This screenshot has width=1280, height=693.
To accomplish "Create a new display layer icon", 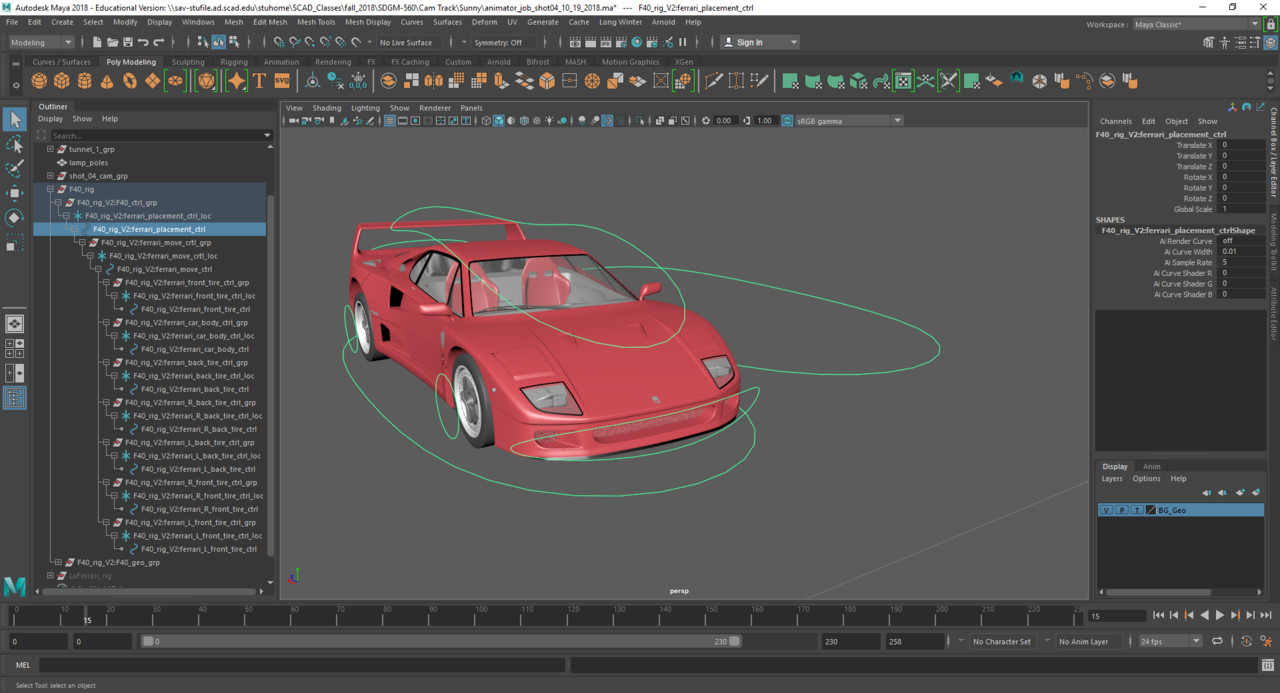I will (1240, 493).
